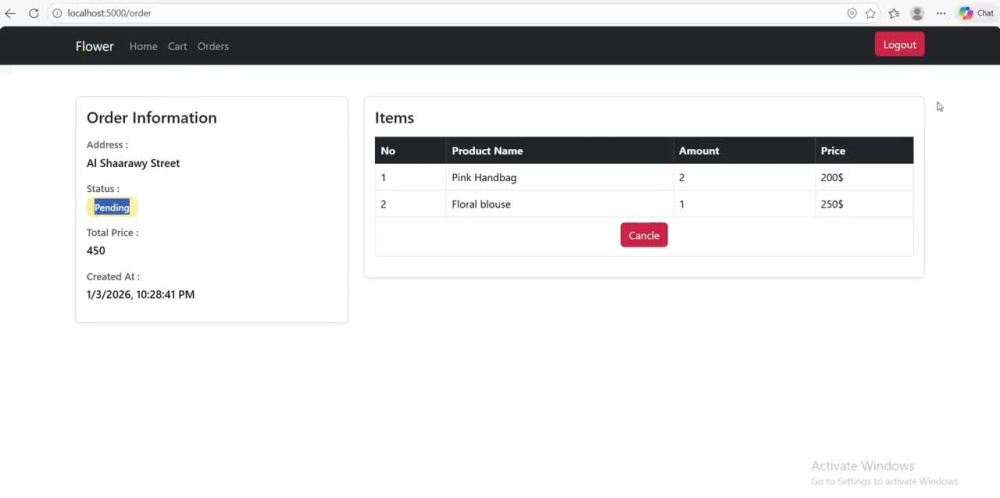Screen dimensions: 1000x498
Task: Click the Product Name column header
Action: coord(560,150)
